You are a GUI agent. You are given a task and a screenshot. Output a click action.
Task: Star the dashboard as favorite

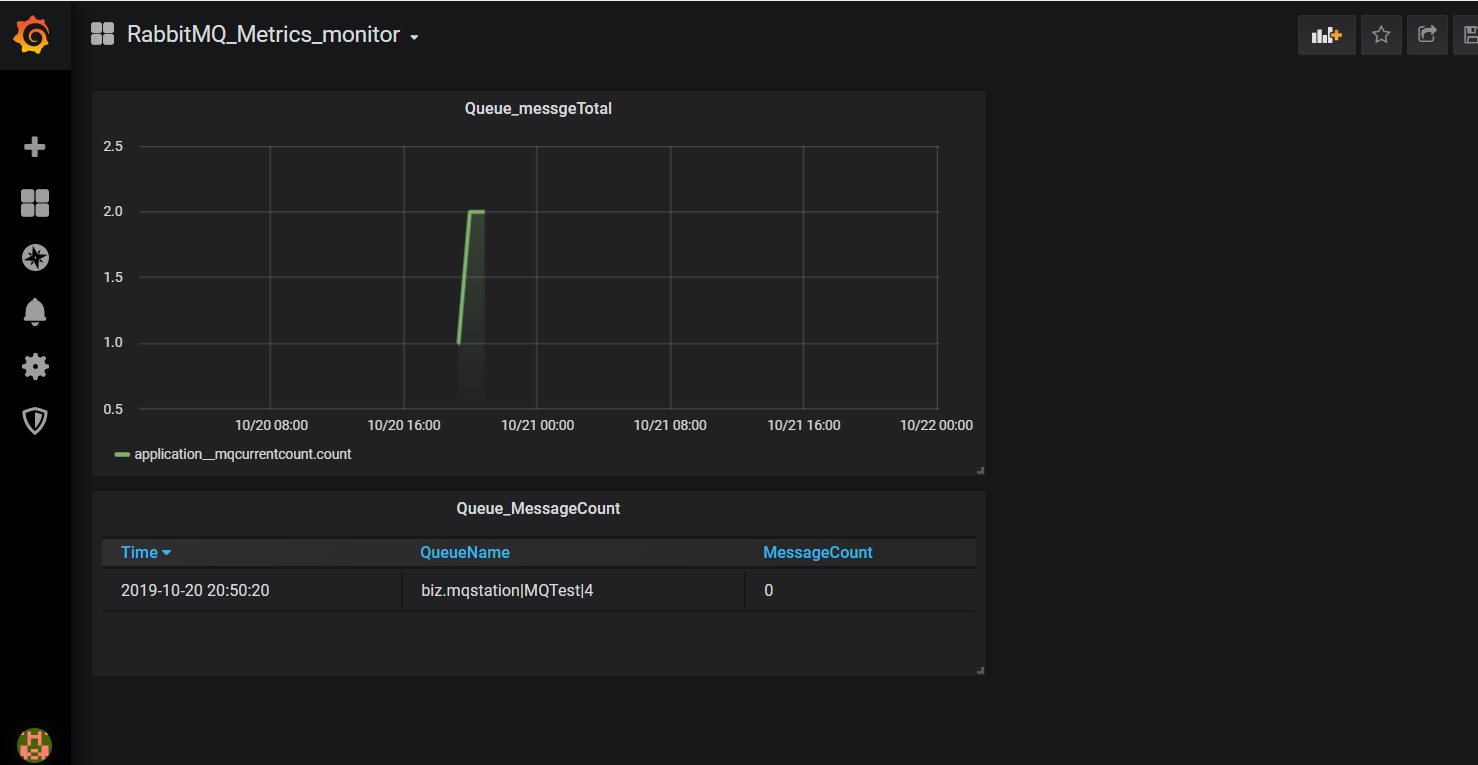(x=1381, y=35)
